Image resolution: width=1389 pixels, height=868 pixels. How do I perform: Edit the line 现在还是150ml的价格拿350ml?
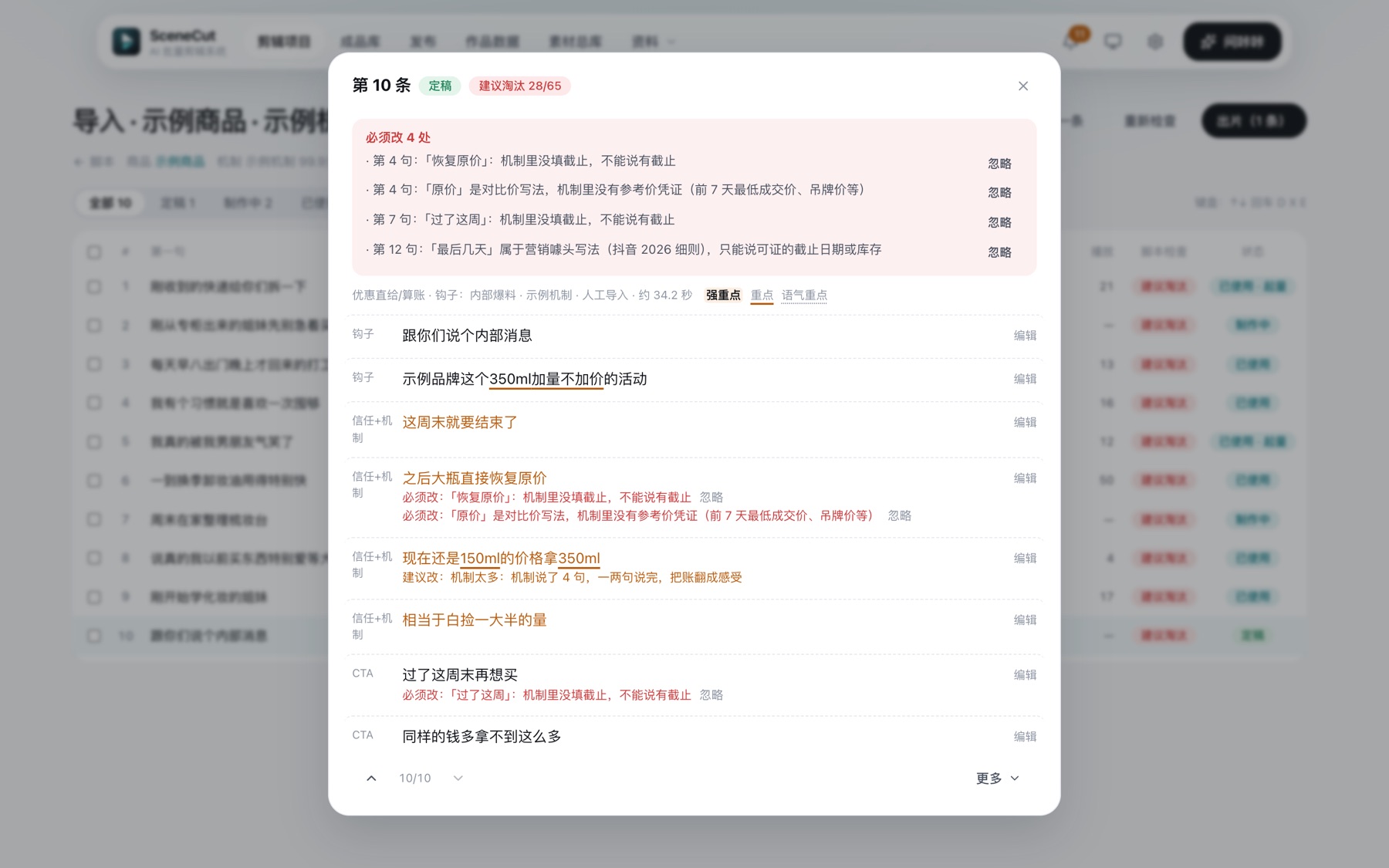point(1025,558)
